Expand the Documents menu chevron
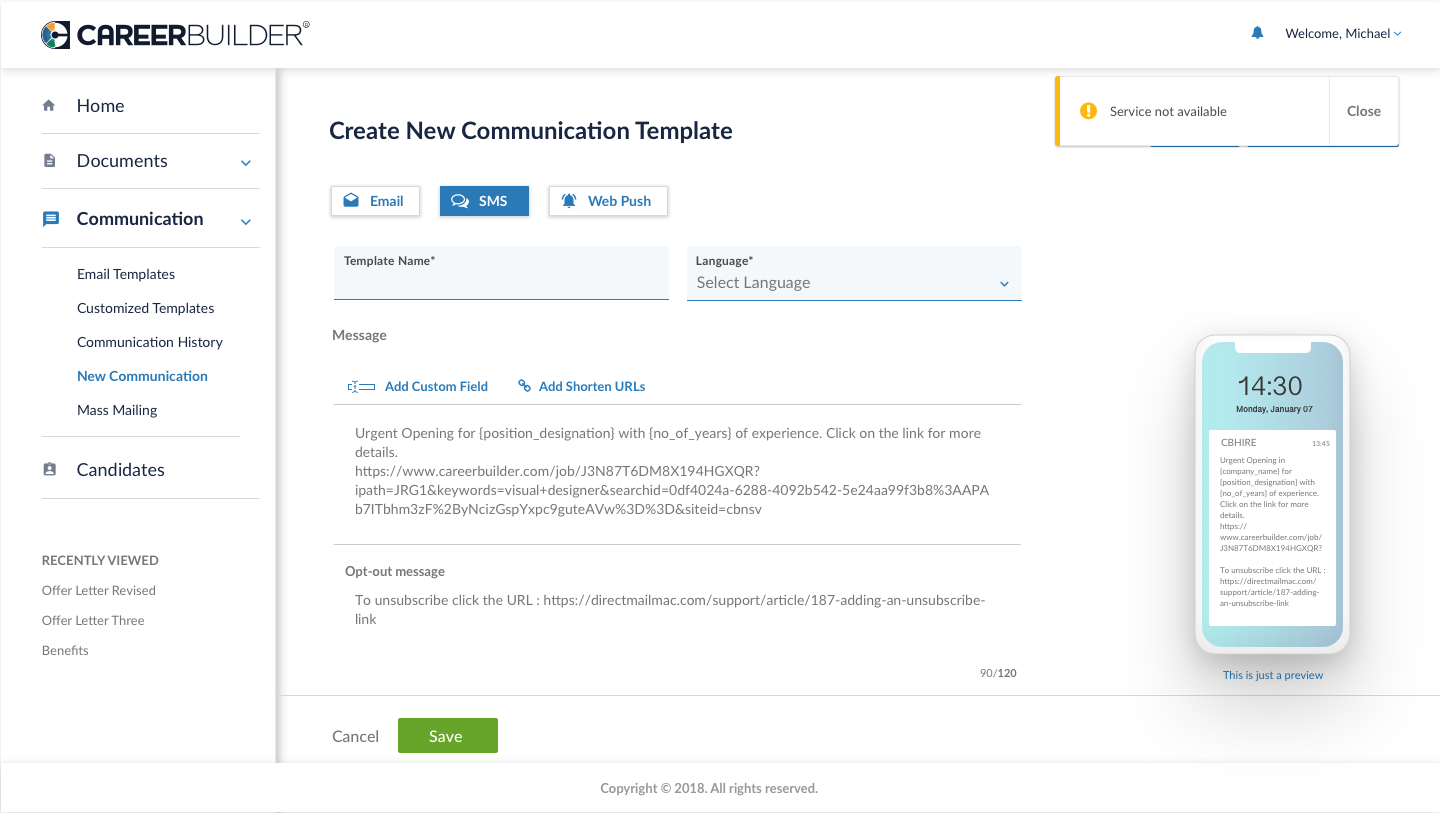 pyautogui.click(x=246, y=162)
